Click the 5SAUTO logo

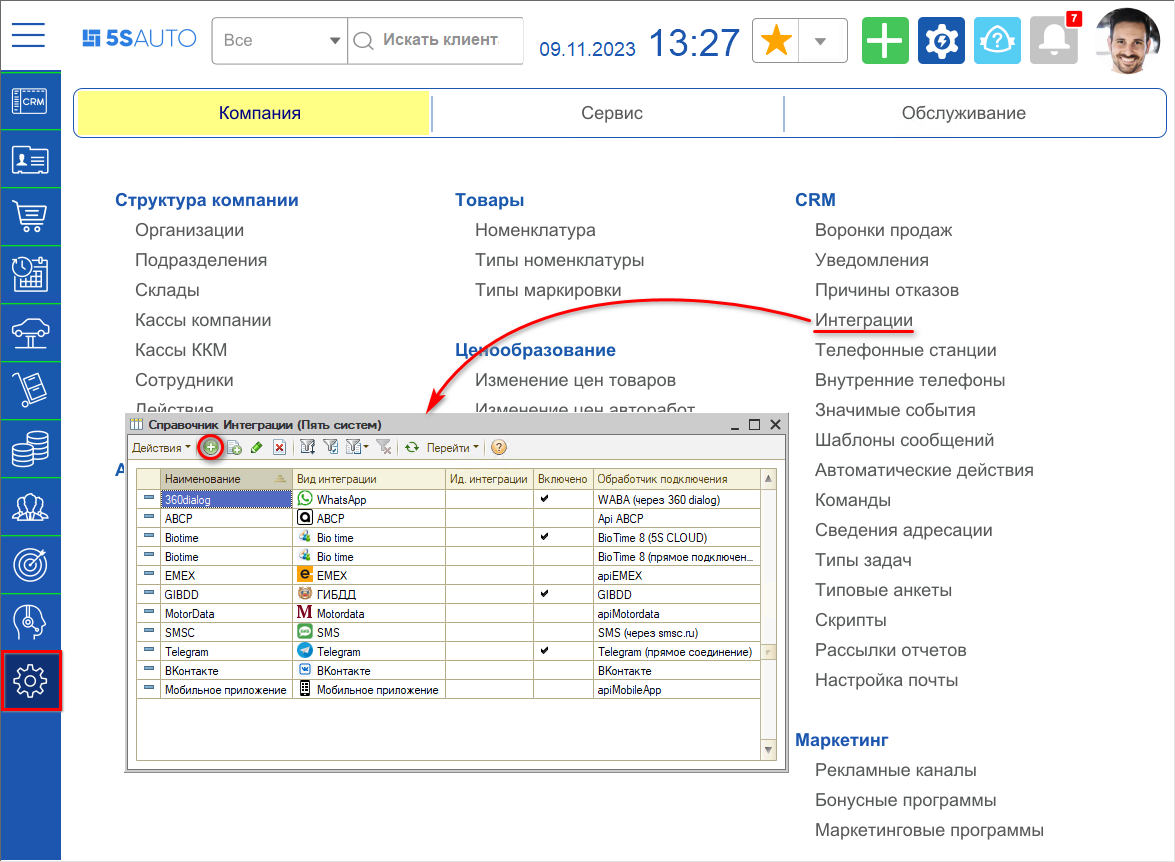139,38
